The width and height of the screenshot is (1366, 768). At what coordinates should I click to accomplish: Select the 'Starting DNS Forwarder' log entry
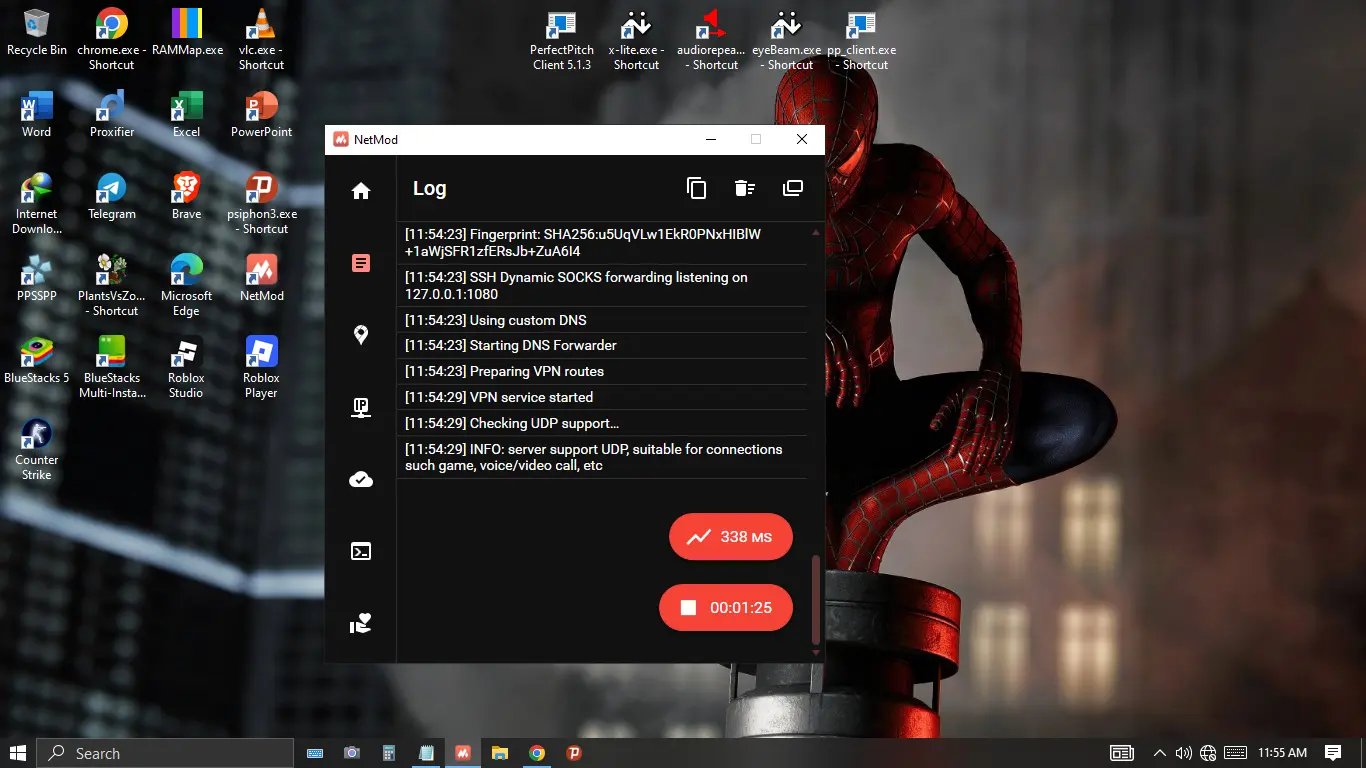(x=602, y=345)
